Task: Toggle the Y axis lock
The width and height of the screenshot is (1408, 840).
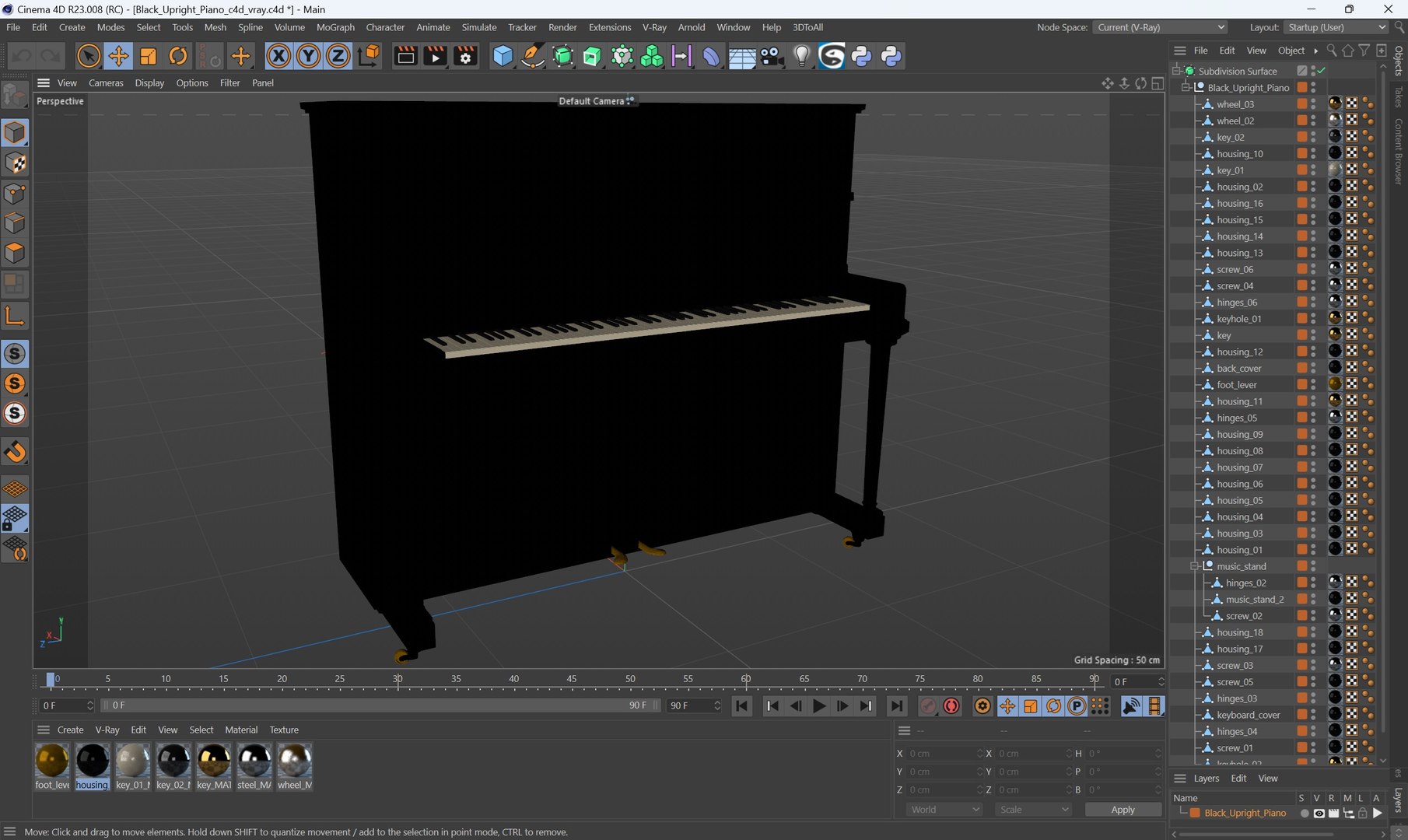Action: pyautogui.click(x=308, y=56)
